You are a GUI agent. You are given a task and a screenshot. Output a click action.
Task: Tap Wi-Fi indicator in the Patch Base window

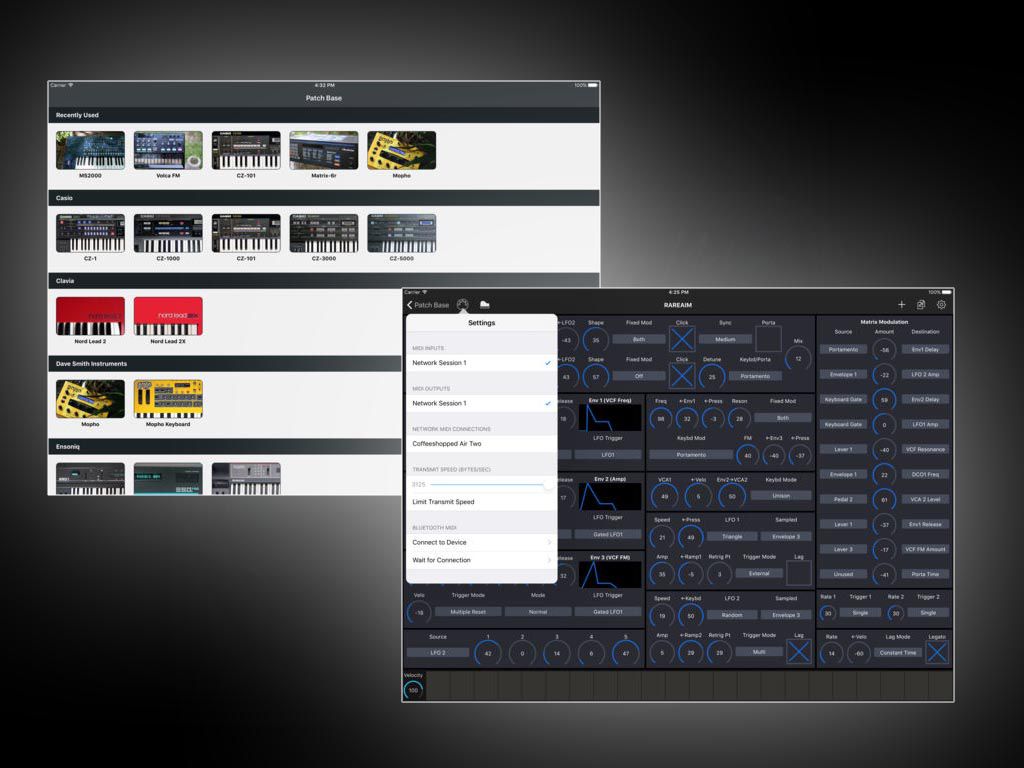(71, 85)
